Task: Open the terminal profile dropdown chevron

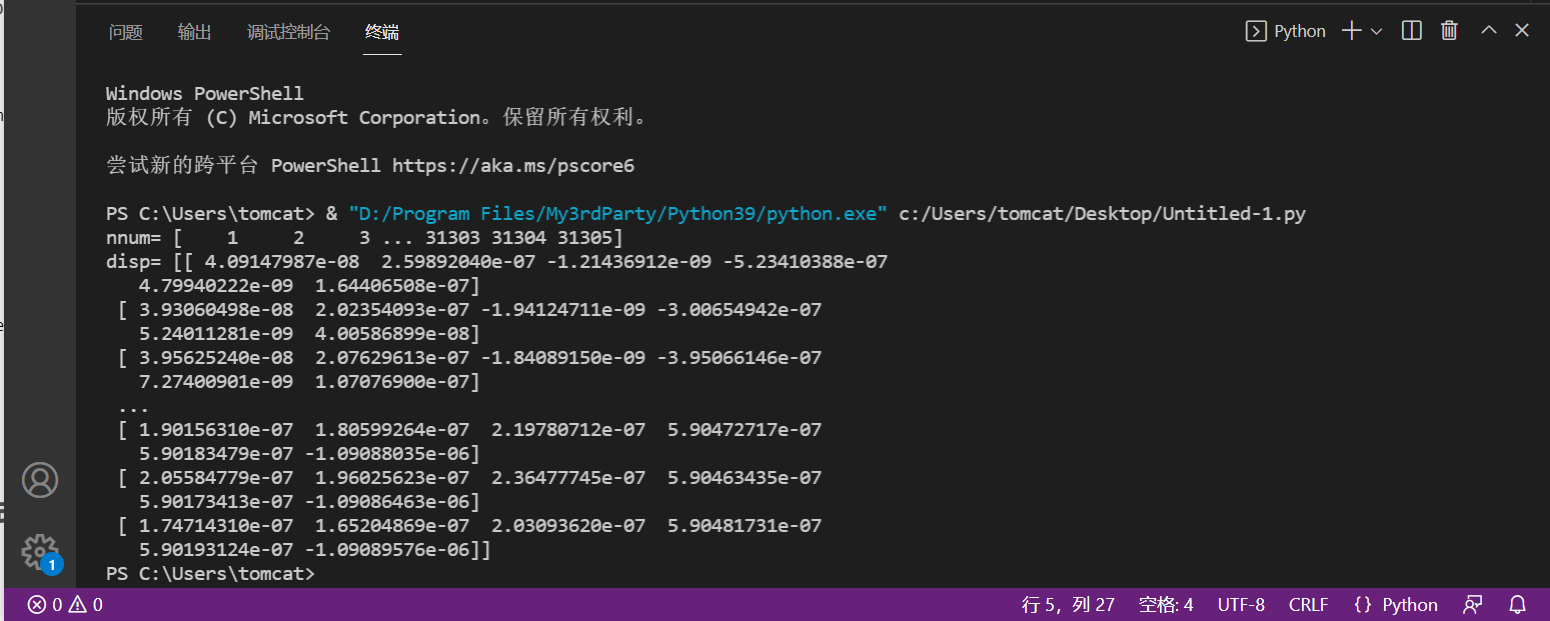Action: tap(1377, 31)
